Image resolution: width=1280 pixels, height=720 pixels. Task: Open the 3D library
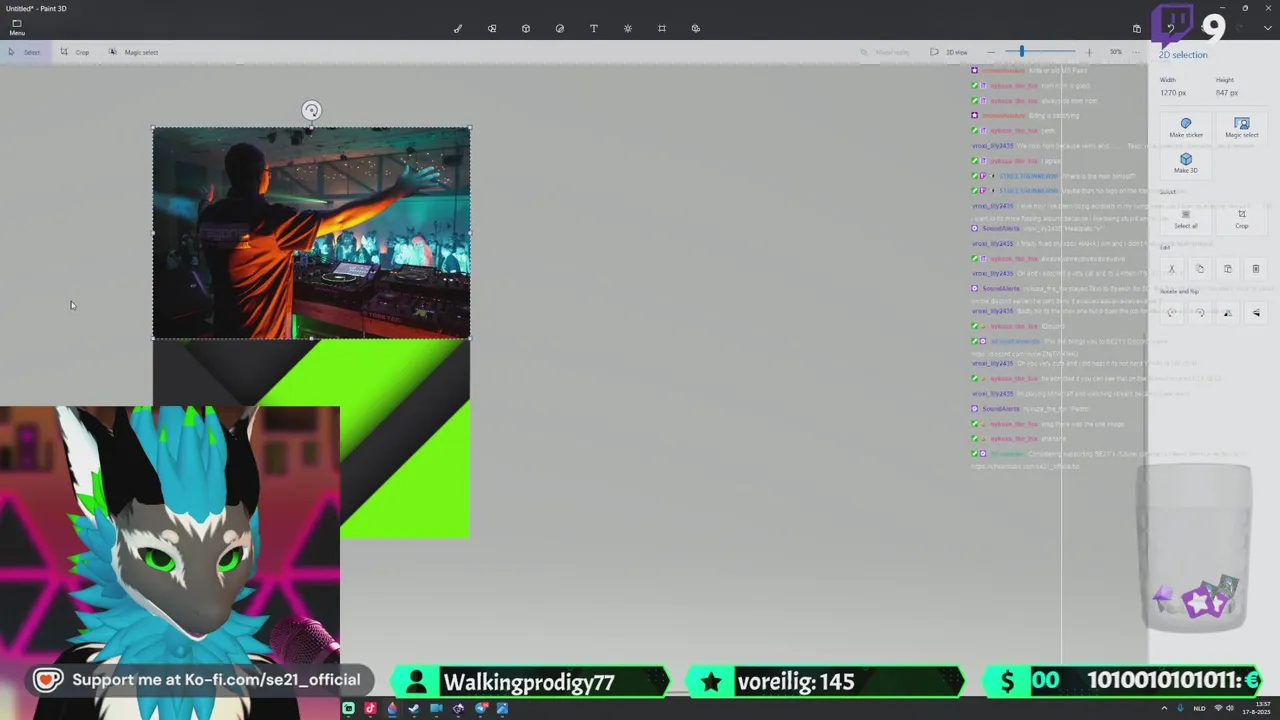[x=696, y=28]
